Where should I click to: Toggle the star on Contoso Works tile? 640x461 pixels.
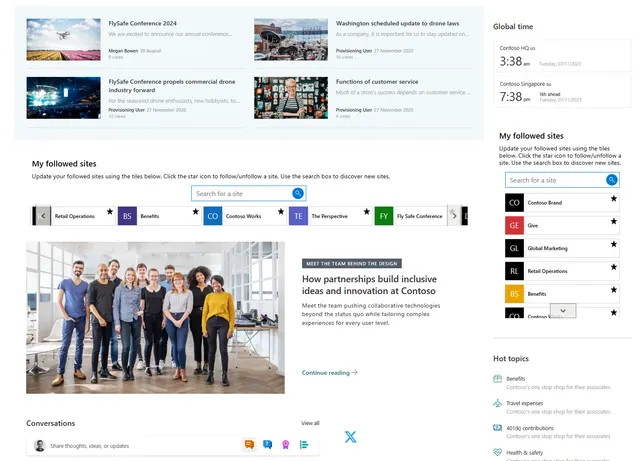click(x=281, y=212)
